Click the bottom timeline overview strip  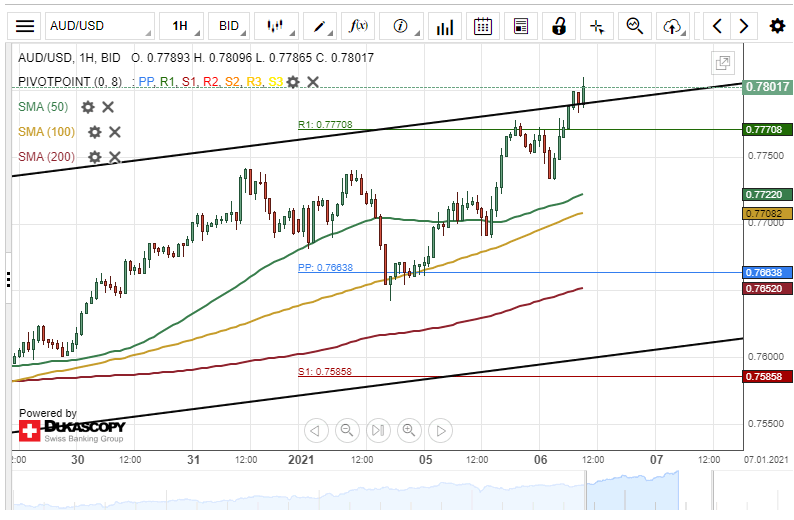tap(400, 493)
